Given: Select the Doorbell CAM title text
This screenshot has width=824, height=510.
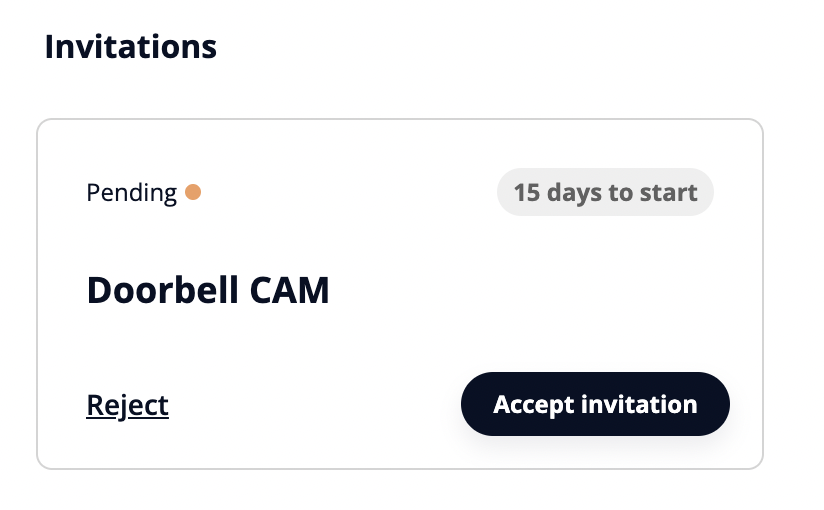Looking at the screenshot, I should click(208, 290).
